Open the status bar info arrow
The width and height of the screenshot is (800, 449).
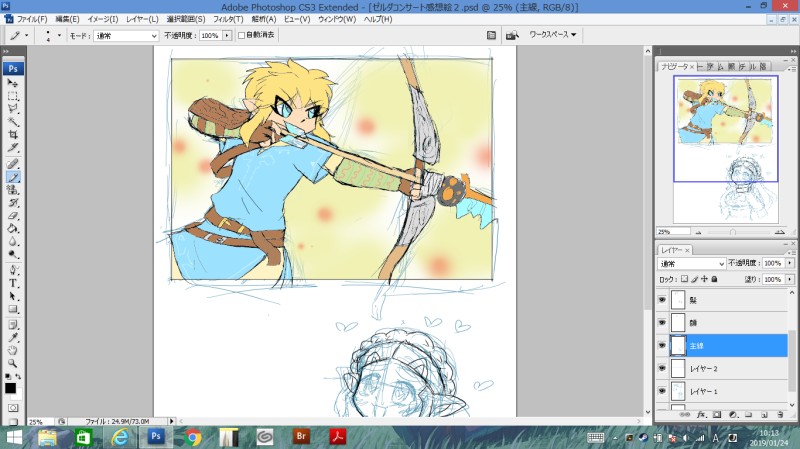pos(171,421)
